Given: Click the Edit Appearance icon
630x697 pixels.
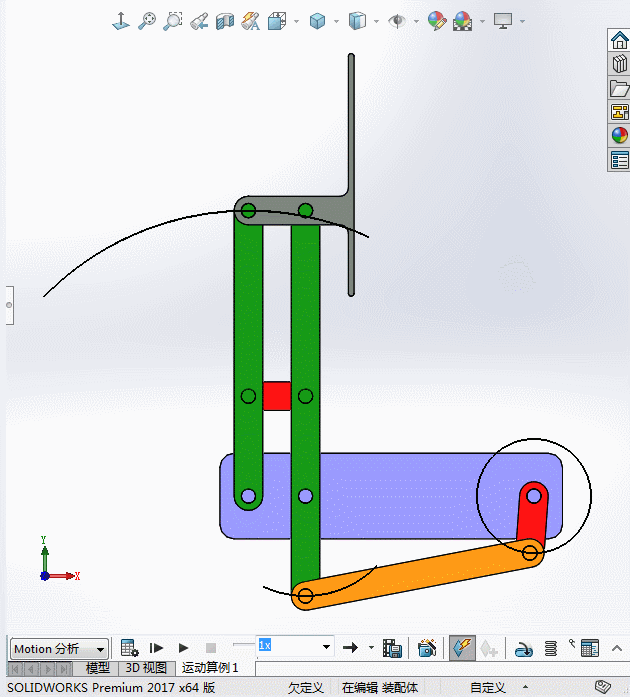Looking at the screenshot, I should (x=437, y=21).
